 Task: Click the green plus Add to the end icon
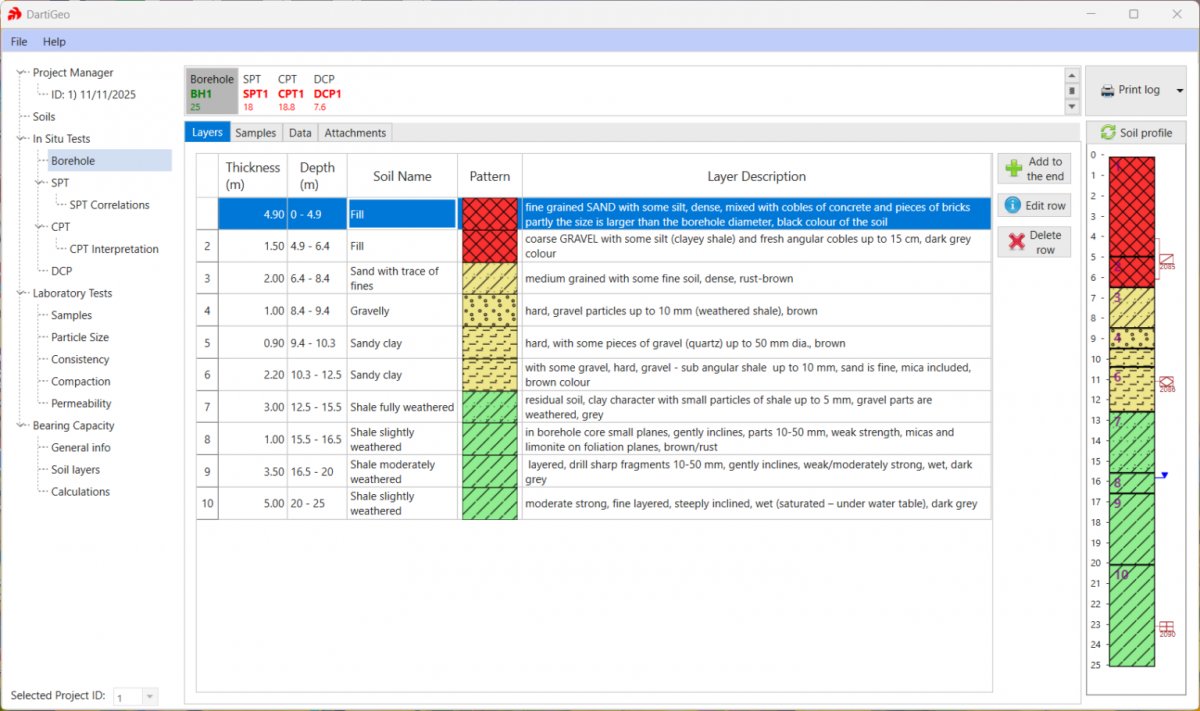pos(1013,168)
